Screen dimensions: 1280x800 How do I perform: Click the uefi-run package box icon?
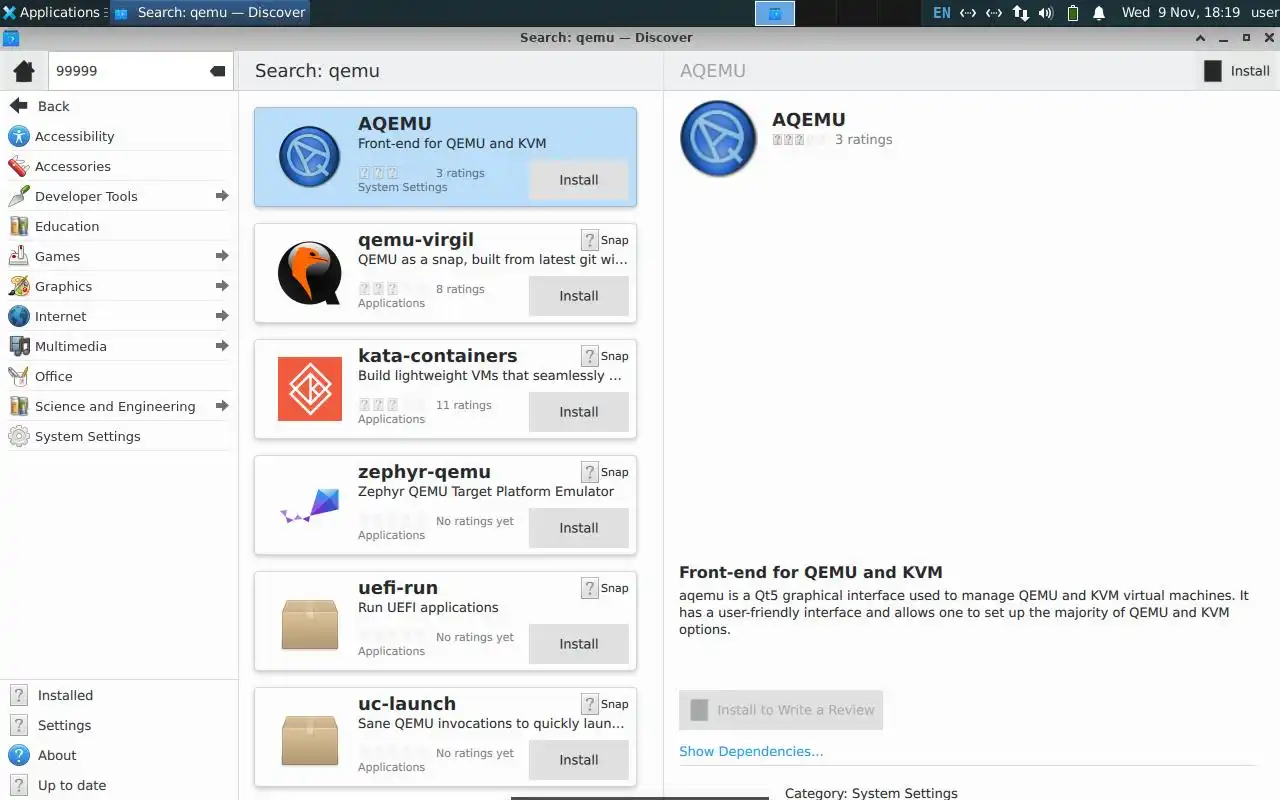click(x=309, y=624)
